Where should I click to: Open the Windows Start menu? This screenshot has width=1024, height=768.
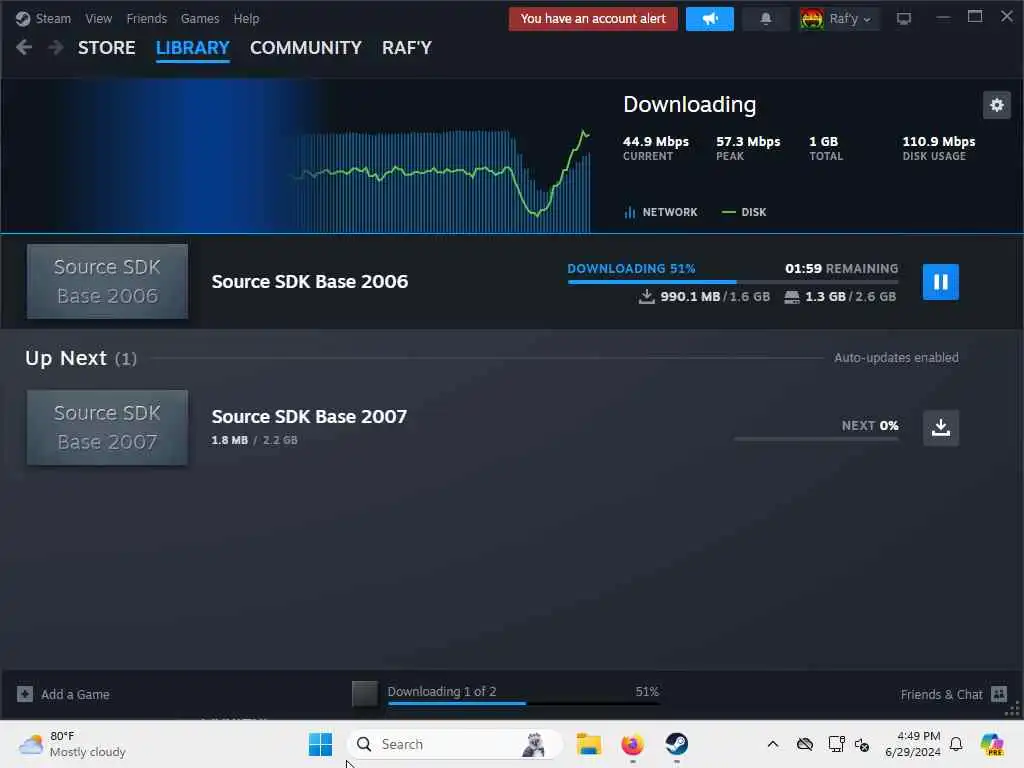pyautogui.click(x=320, y=744)
